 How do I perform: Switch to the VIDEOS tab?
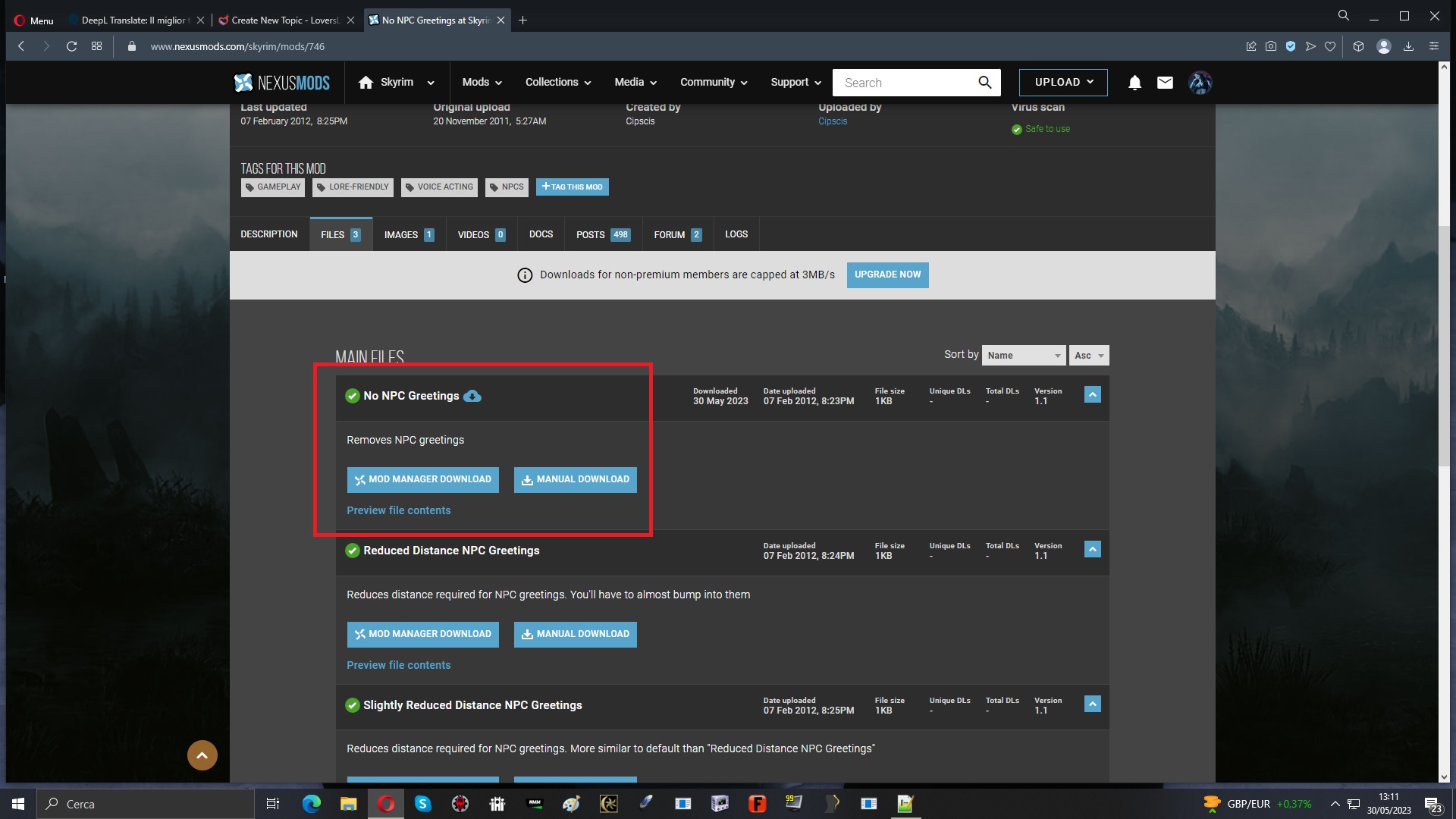click(482, 234)
